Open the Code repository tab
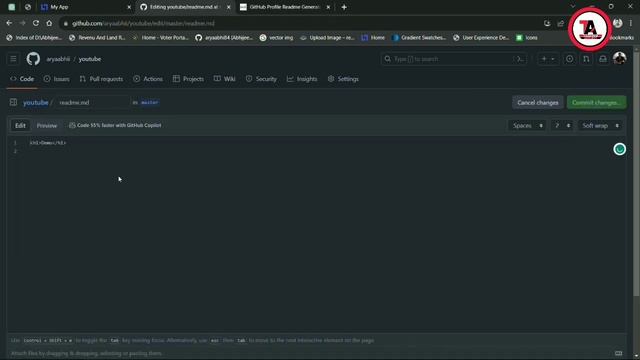 click(22, 79)
